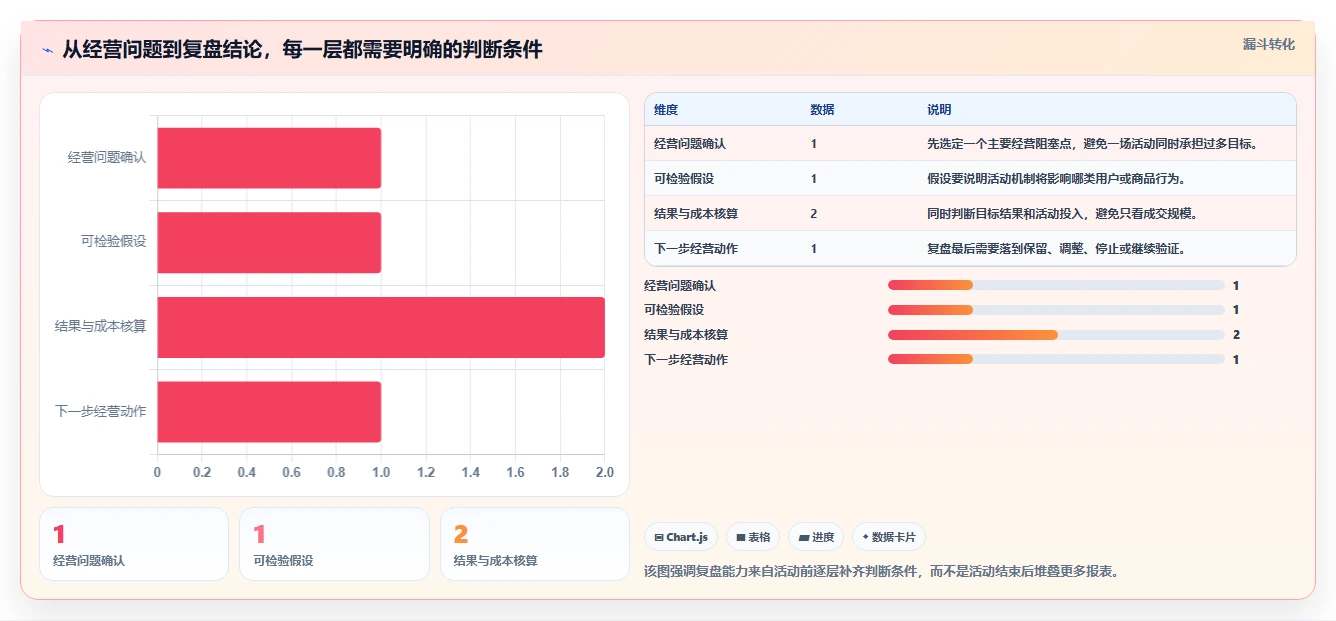Select the 数据卡片 chip
The width and height of the screenshot is (1336, 621).
tap(889, 537)
